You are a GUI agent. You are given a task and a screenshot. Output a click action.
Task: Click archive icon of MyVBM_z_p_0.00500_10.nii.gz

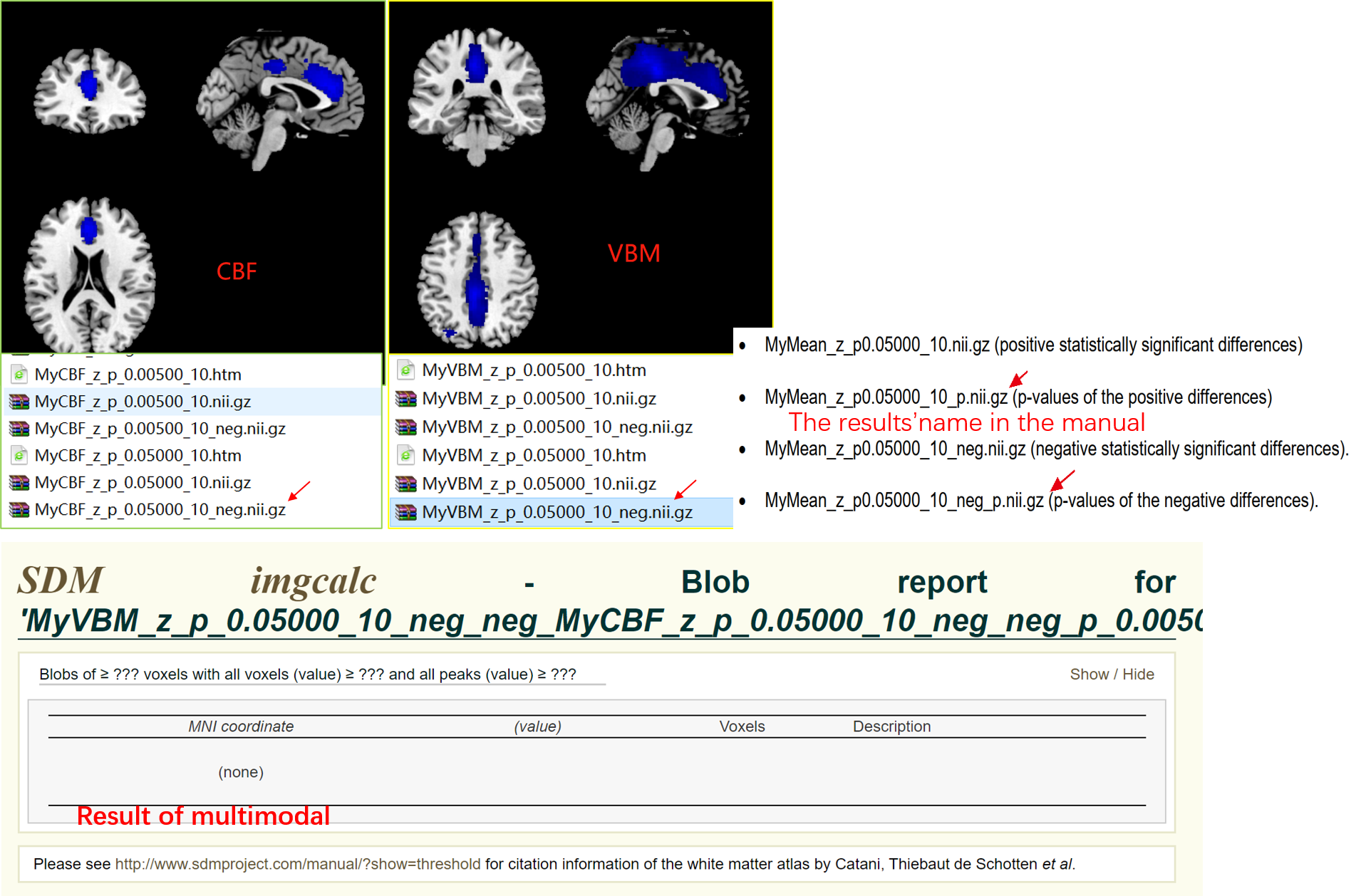406,399
